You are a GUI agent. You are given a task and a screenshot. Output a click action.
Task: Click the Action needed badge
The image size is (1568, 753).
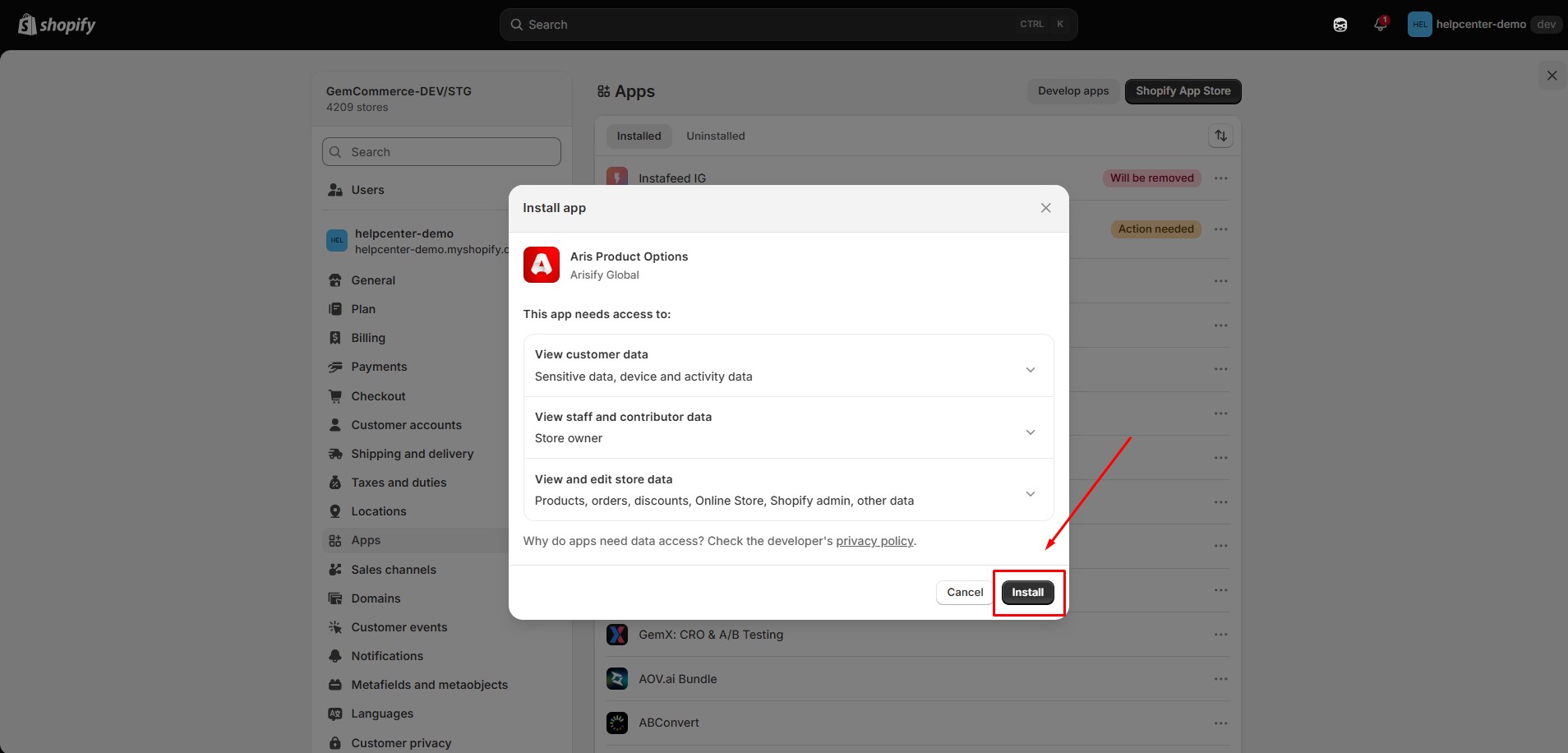click(1155, 229)
